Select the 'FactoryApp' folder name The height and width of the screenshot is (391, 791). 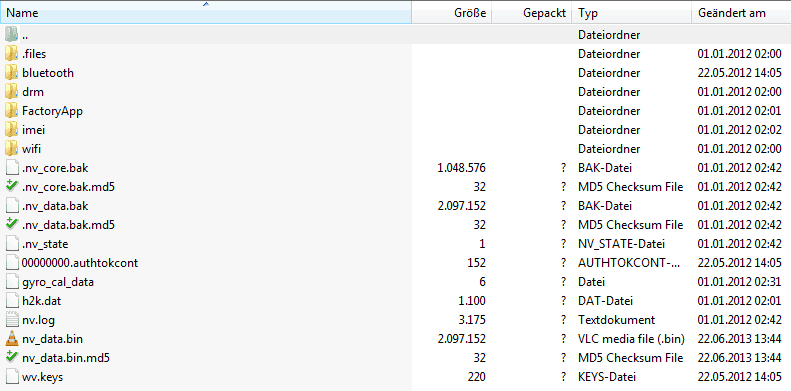pyautogui.click(x=52, y=111)
